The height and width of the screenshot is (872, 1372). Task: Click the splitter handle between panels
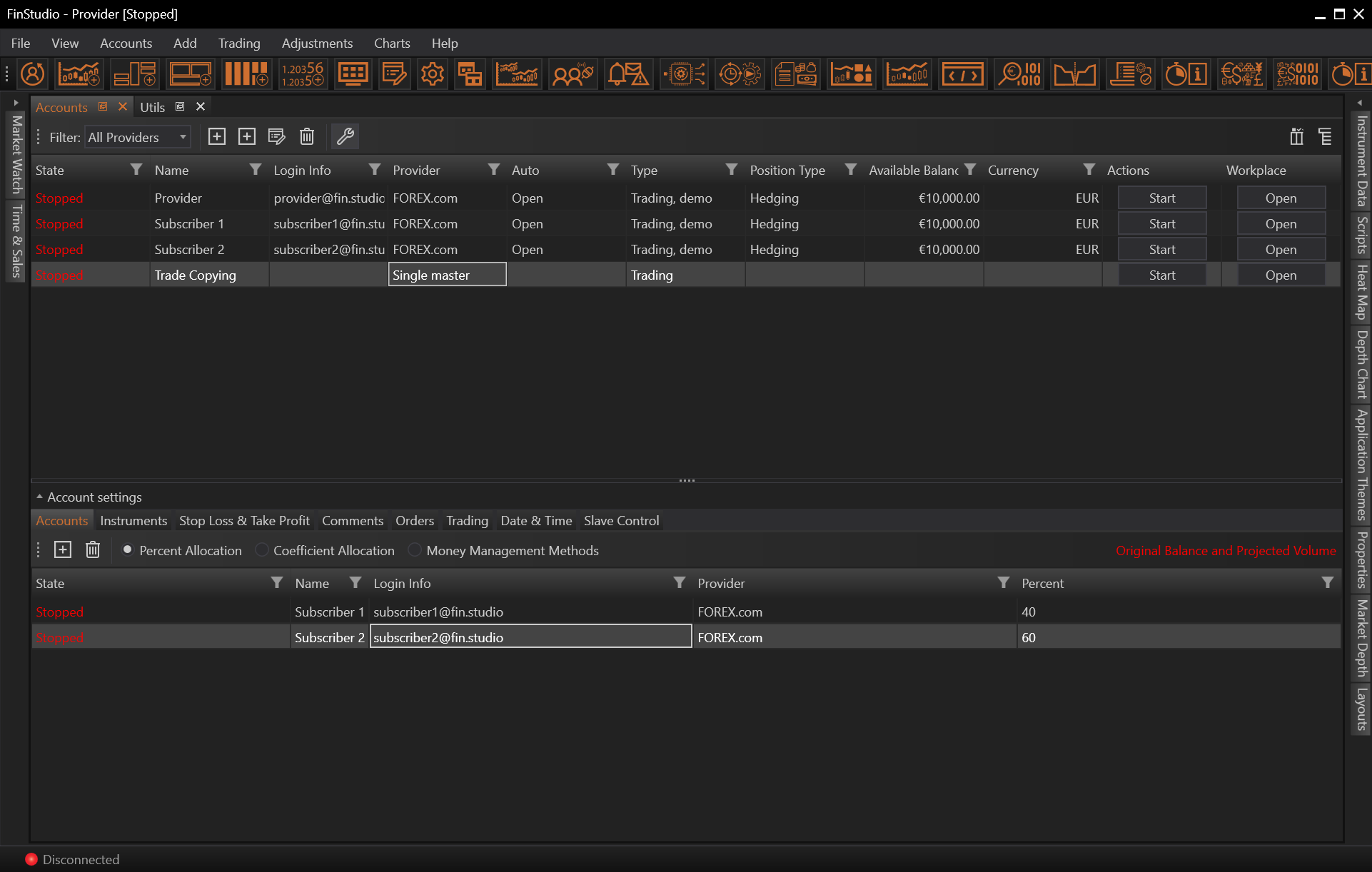[x=687, y=481]
